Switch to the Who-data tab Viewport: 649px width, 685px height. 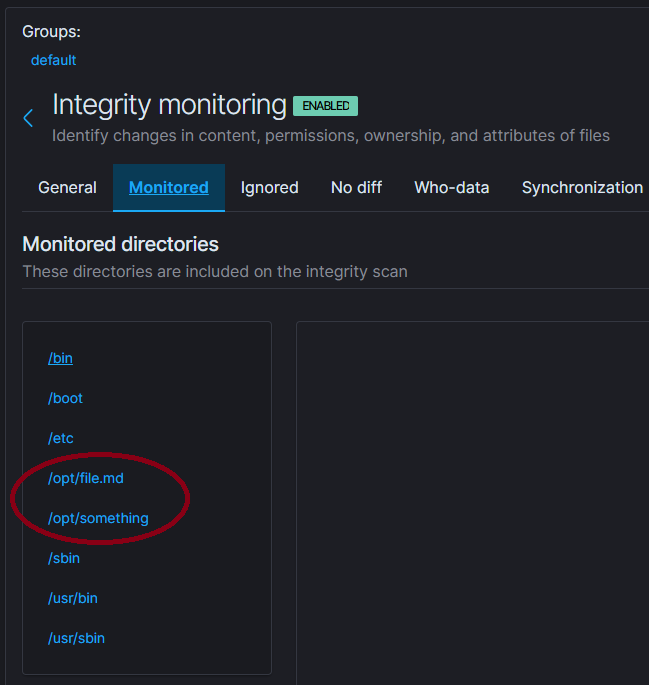click(x=452, y=187)
